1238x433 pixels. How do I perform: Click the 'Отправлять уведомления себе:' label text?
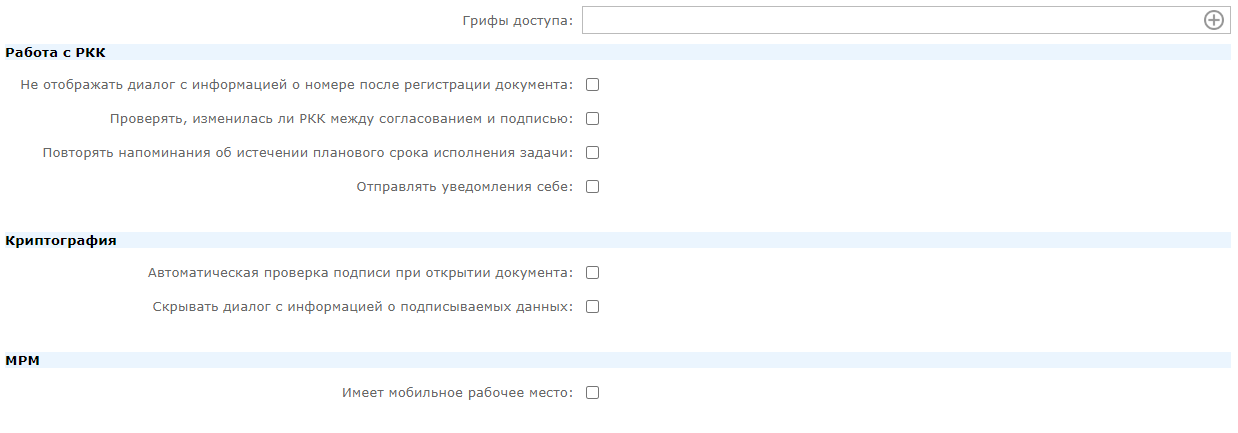tap(465, 187)
